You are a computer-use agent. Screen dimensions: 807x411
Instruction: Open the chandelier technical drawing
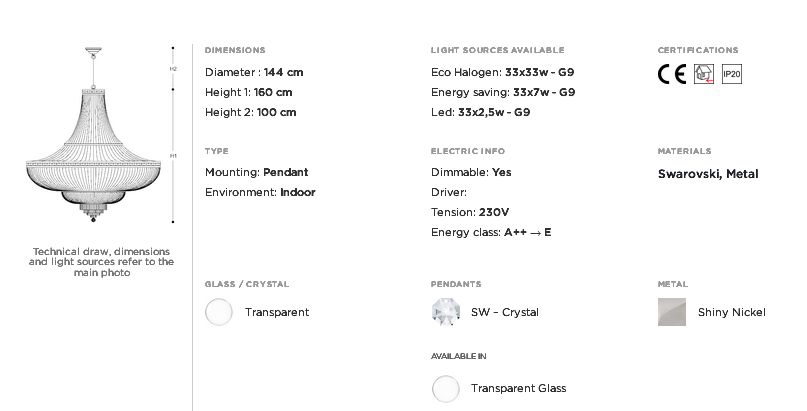(x=94, y=135)
